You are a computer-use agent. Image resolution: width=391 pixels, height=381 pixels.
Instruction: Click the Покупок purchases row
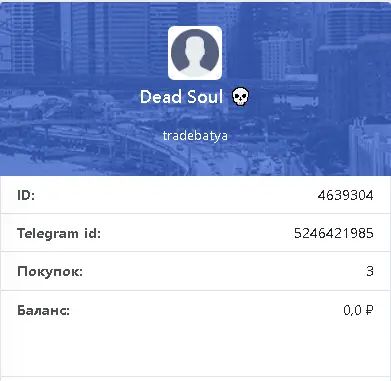(x=195, y=271)
